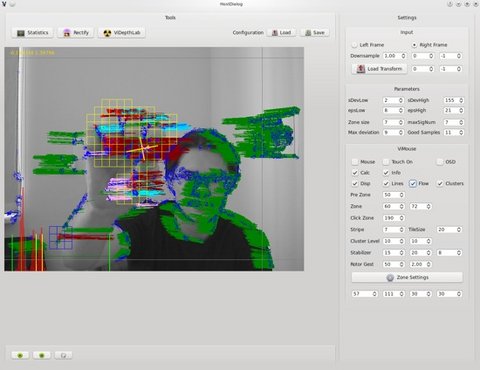
Task: Click the Pre Zone input field
Action: [x=394, y=195]
